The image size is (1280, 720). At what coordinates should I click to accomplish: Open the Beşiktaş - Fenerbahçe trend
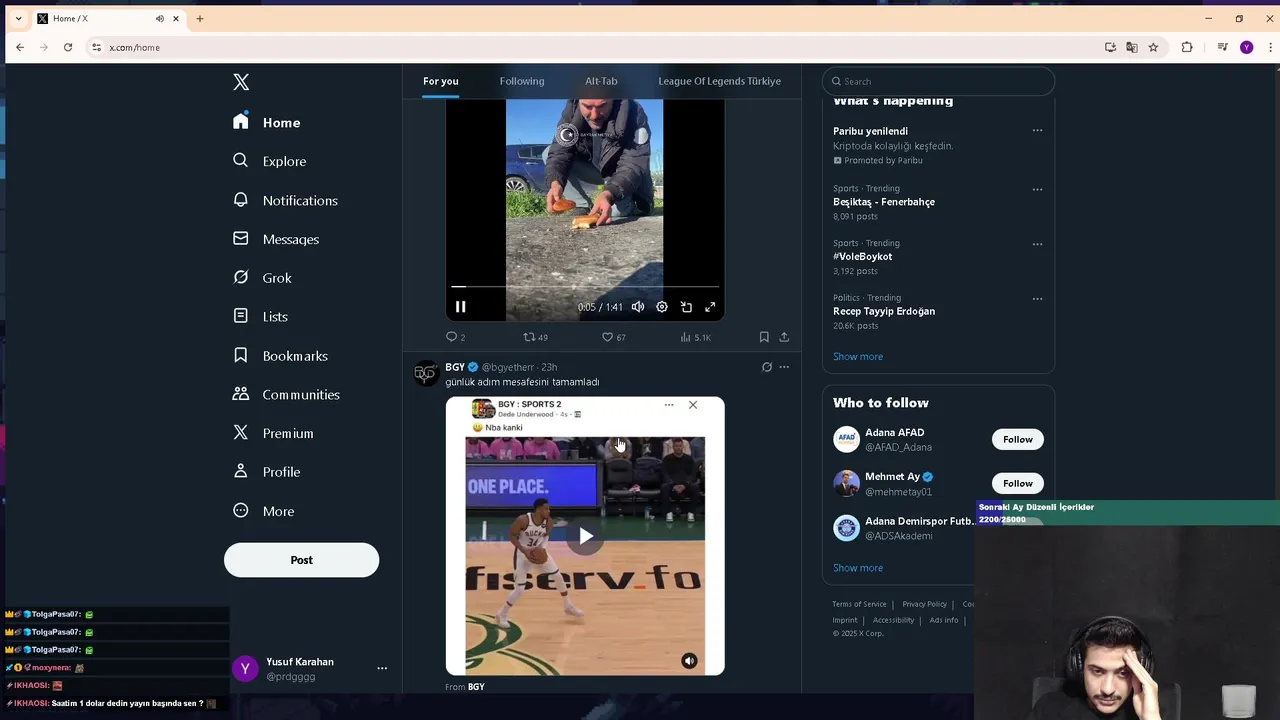tap(884, 202)
